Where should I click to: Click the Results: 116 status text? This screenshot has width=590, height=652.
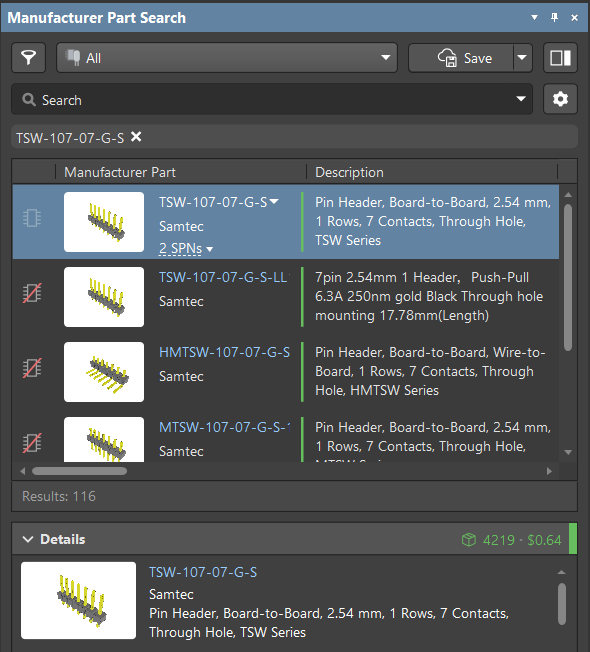point(59,496)
